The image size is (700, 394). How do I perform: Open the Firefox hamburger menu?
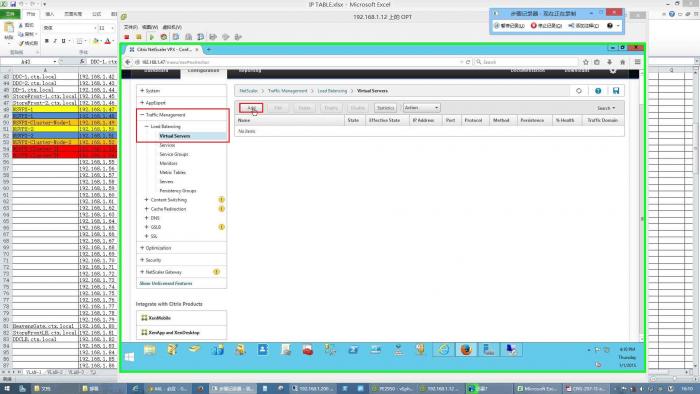tap(638, 62)
